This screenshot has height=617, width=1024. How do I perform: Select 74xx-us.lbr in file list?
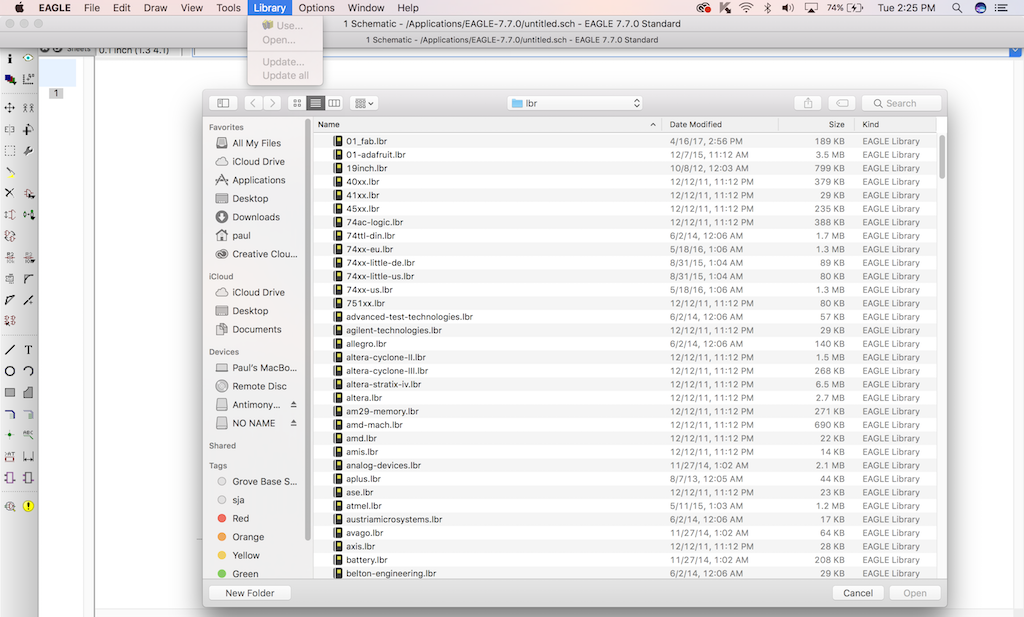pos(625,290)
